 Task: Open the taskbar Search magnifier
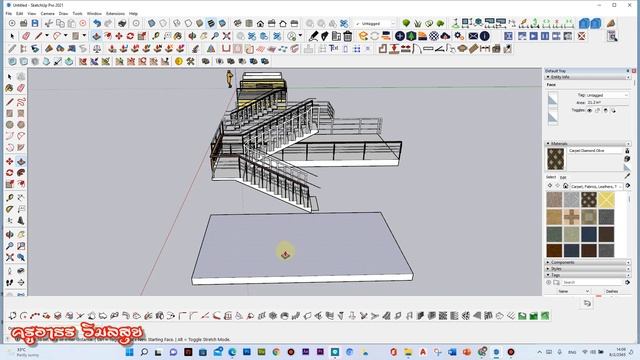(x=144, y=352)
